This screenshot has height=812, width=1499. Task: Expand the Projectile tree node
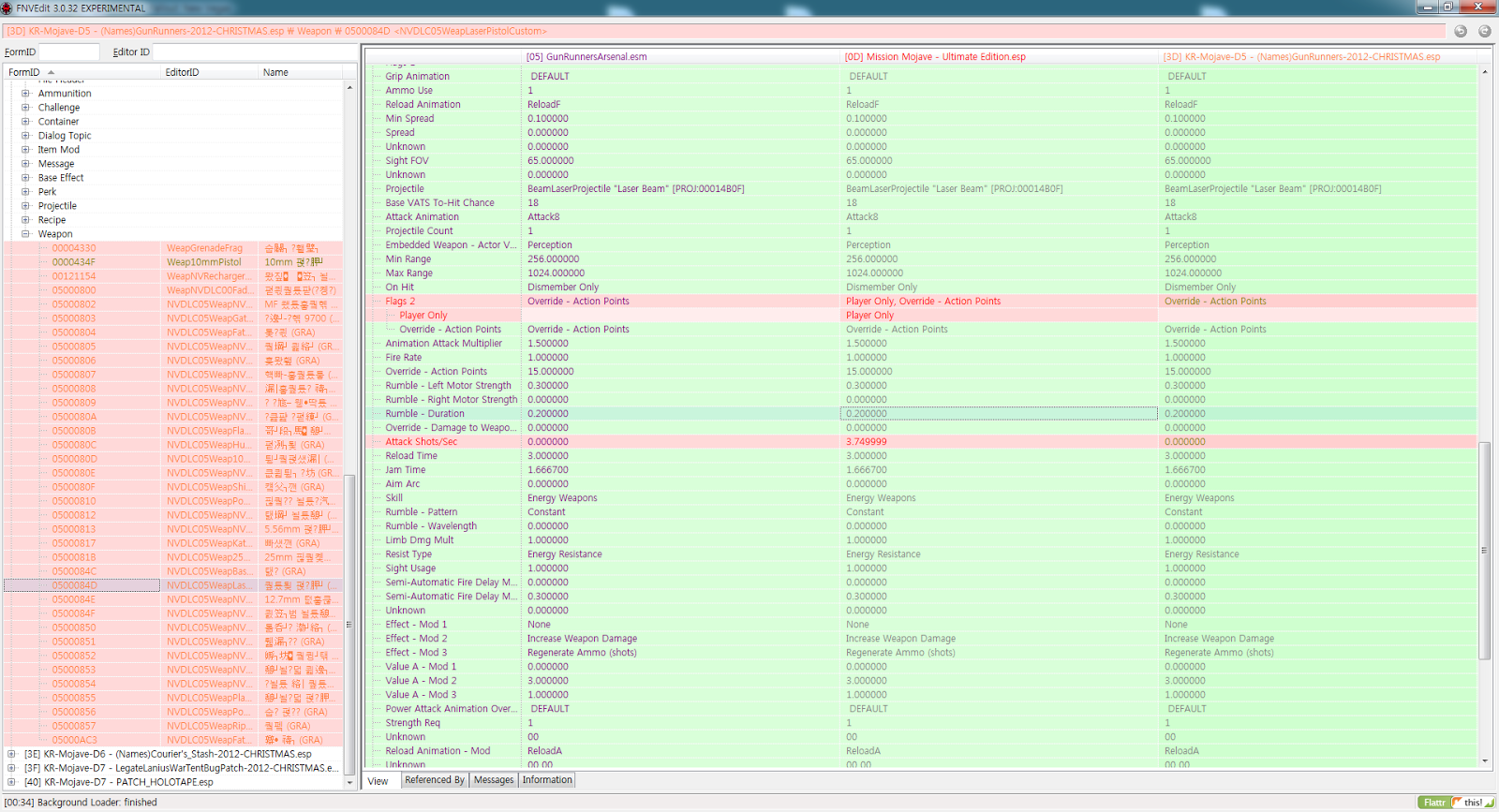tap(25, 206)
